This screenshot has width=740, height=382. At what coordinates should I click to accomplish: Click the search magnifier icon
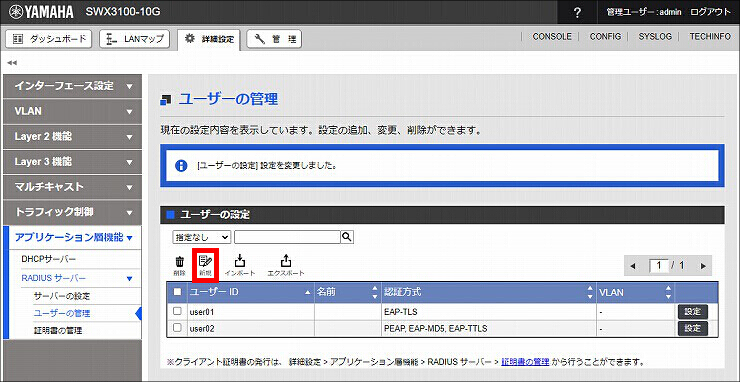(347, 237)
